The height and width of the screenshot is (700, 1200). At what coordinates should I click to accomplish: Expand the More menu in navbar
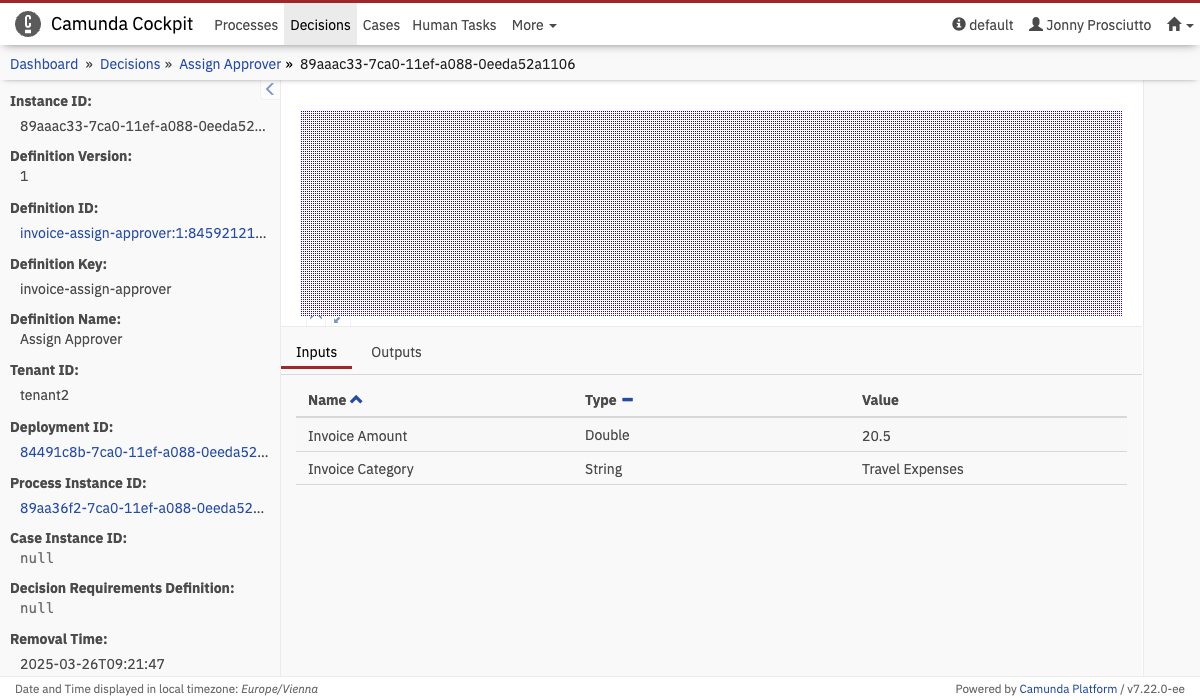click(x=534, y=25)
